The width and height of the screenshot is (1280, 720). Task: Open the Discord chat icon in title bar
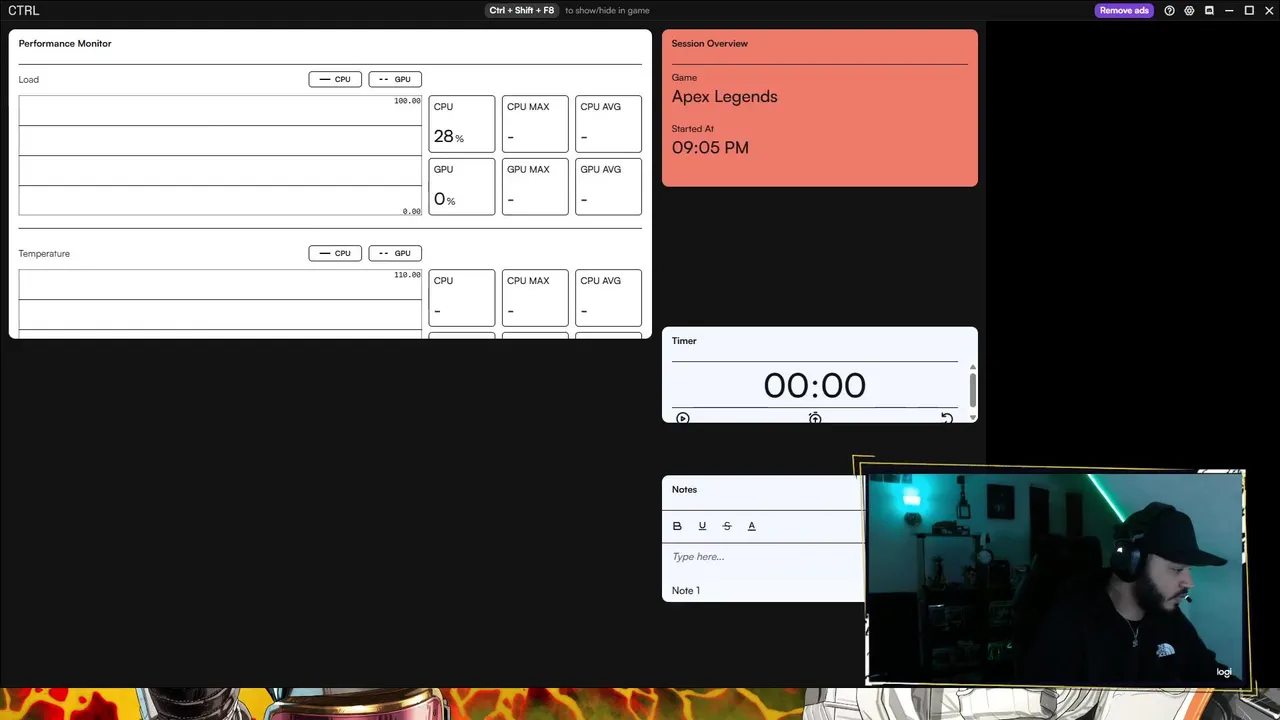(1209, 11)
